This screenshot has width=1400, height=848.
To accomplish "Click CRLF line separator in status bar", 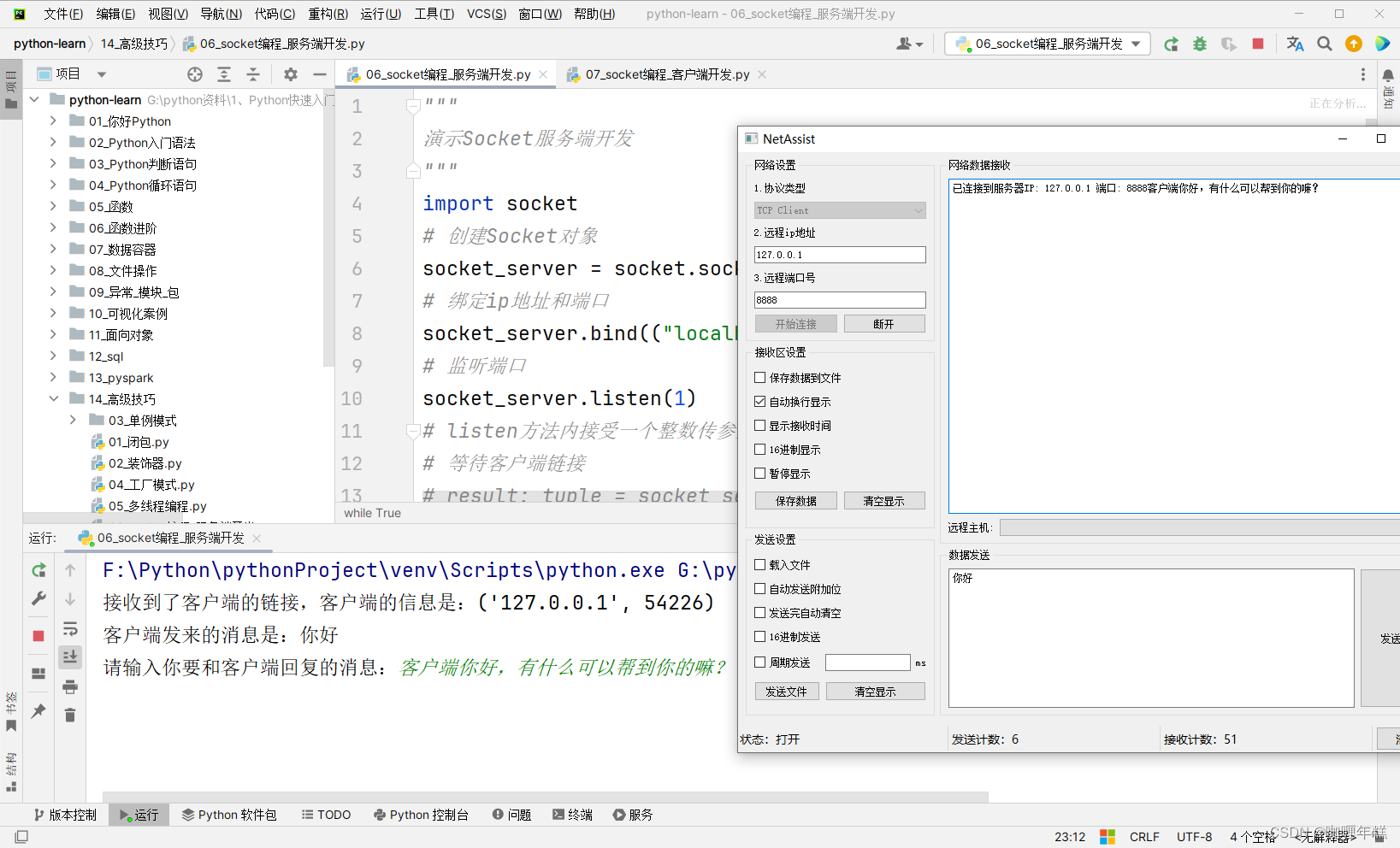I will (x=1144, y=837).
